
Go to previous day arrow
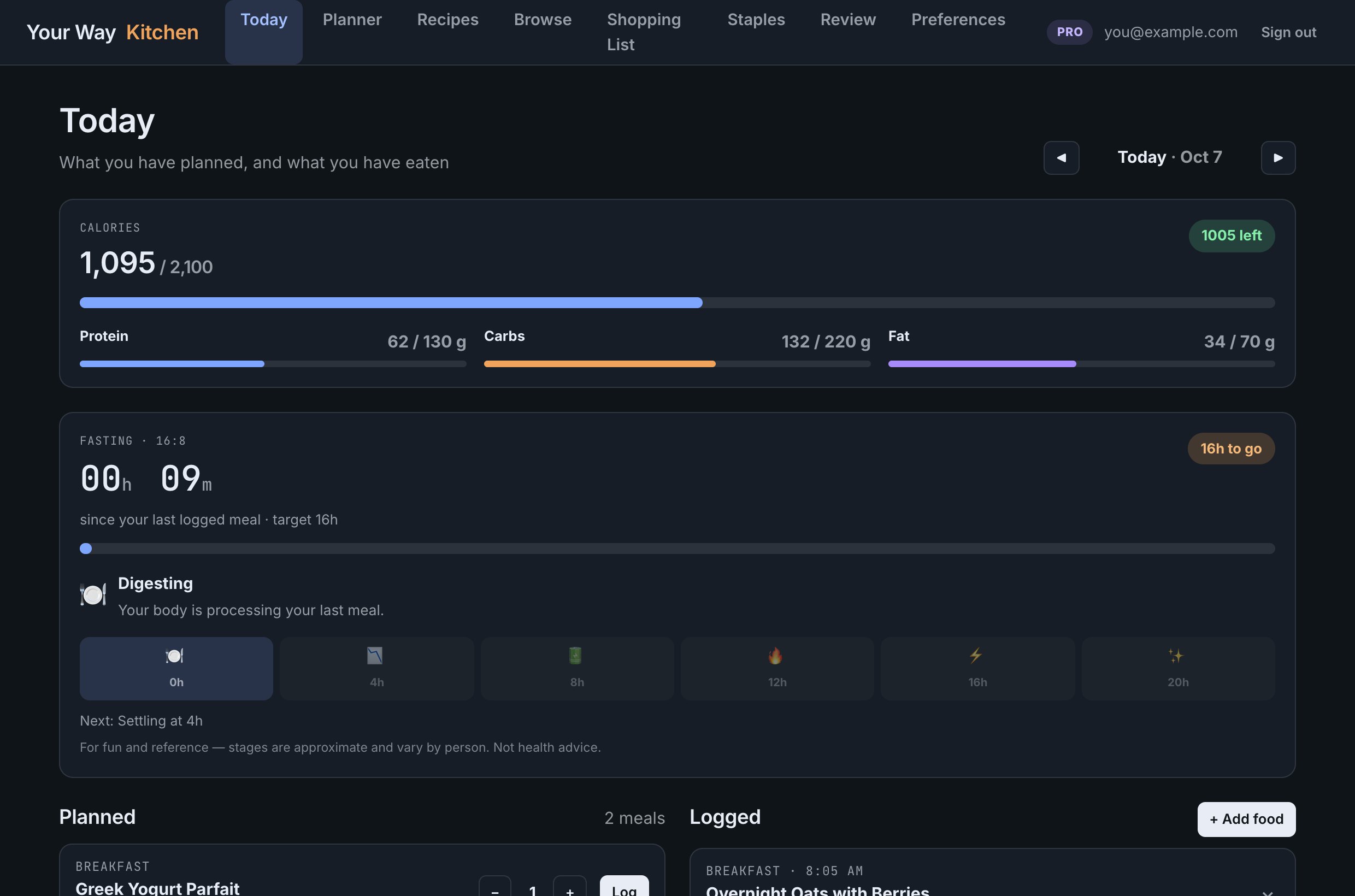(1061, 158)
